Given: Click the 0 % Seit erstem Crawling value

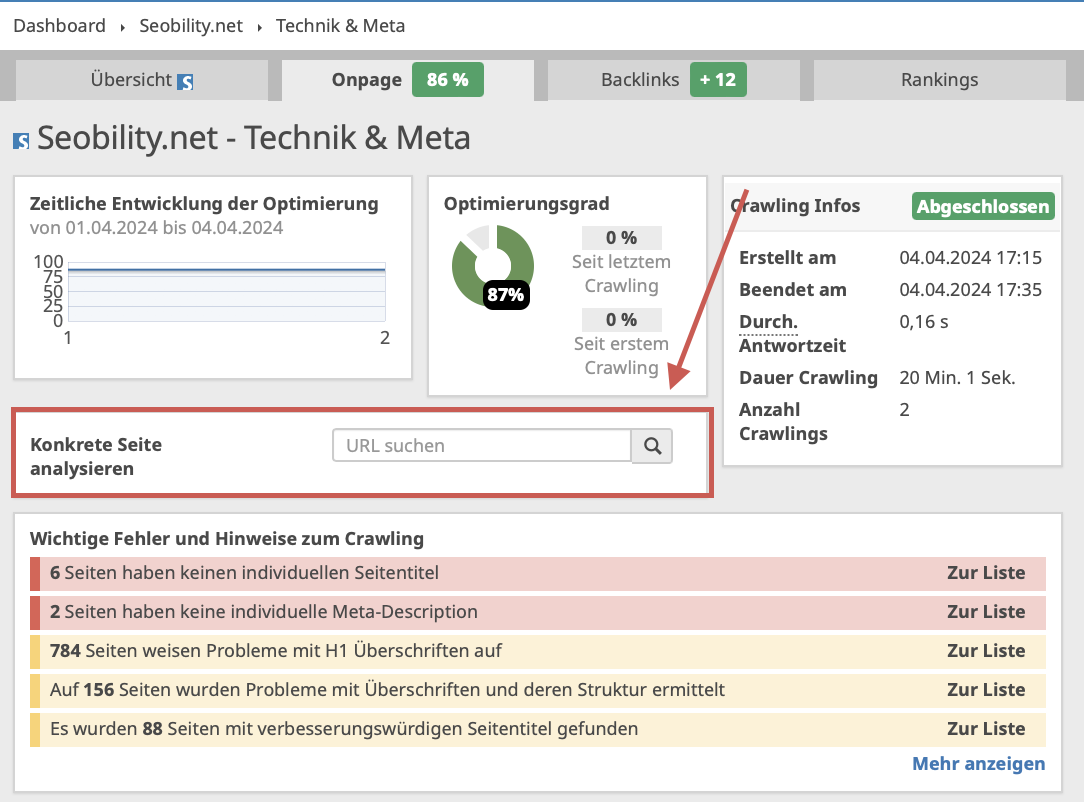Looking at the screenshot, I should pos(622,320).
